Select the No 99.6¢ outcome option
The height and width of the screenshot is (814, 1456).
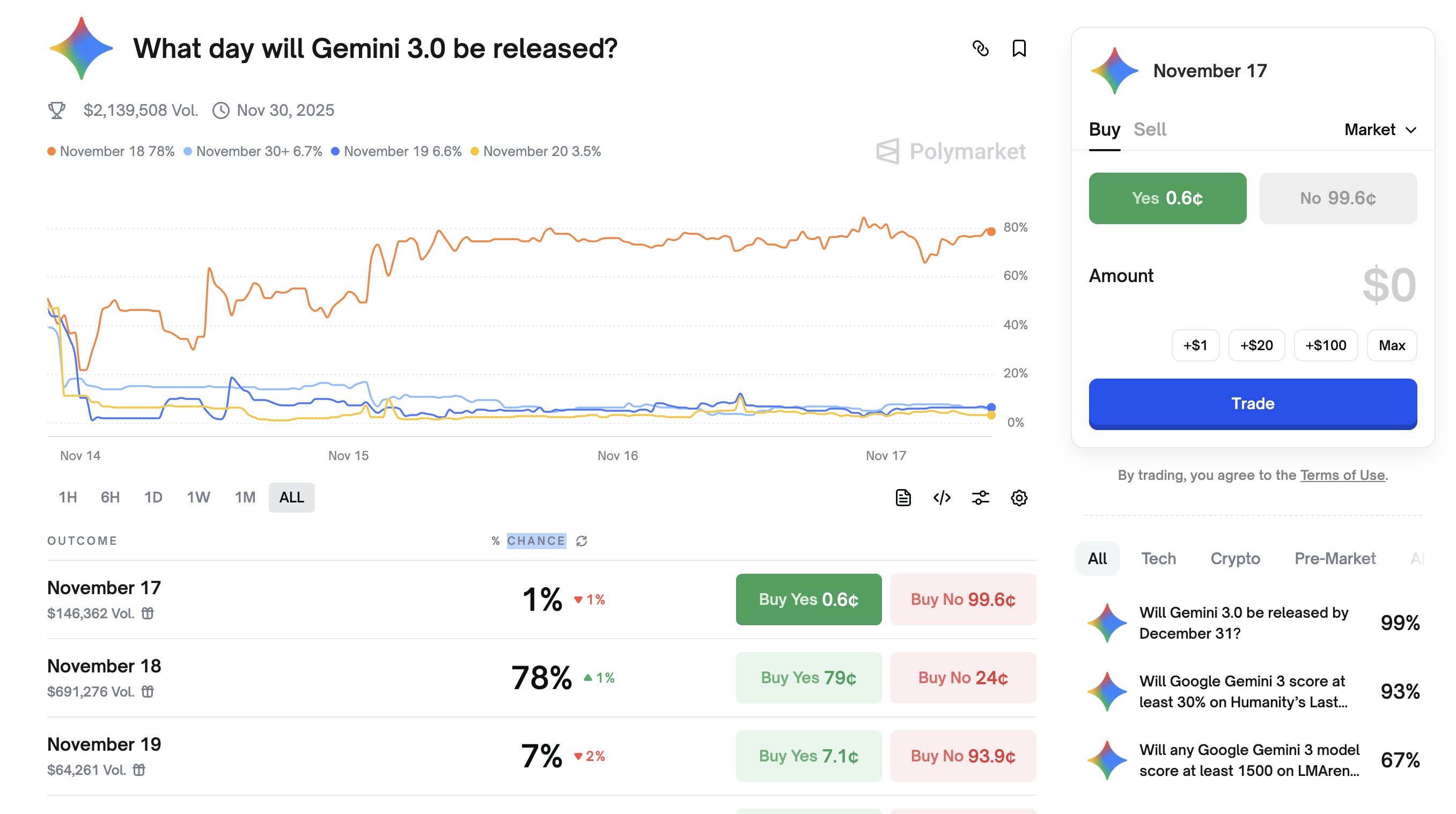[x=1338, y=198]
